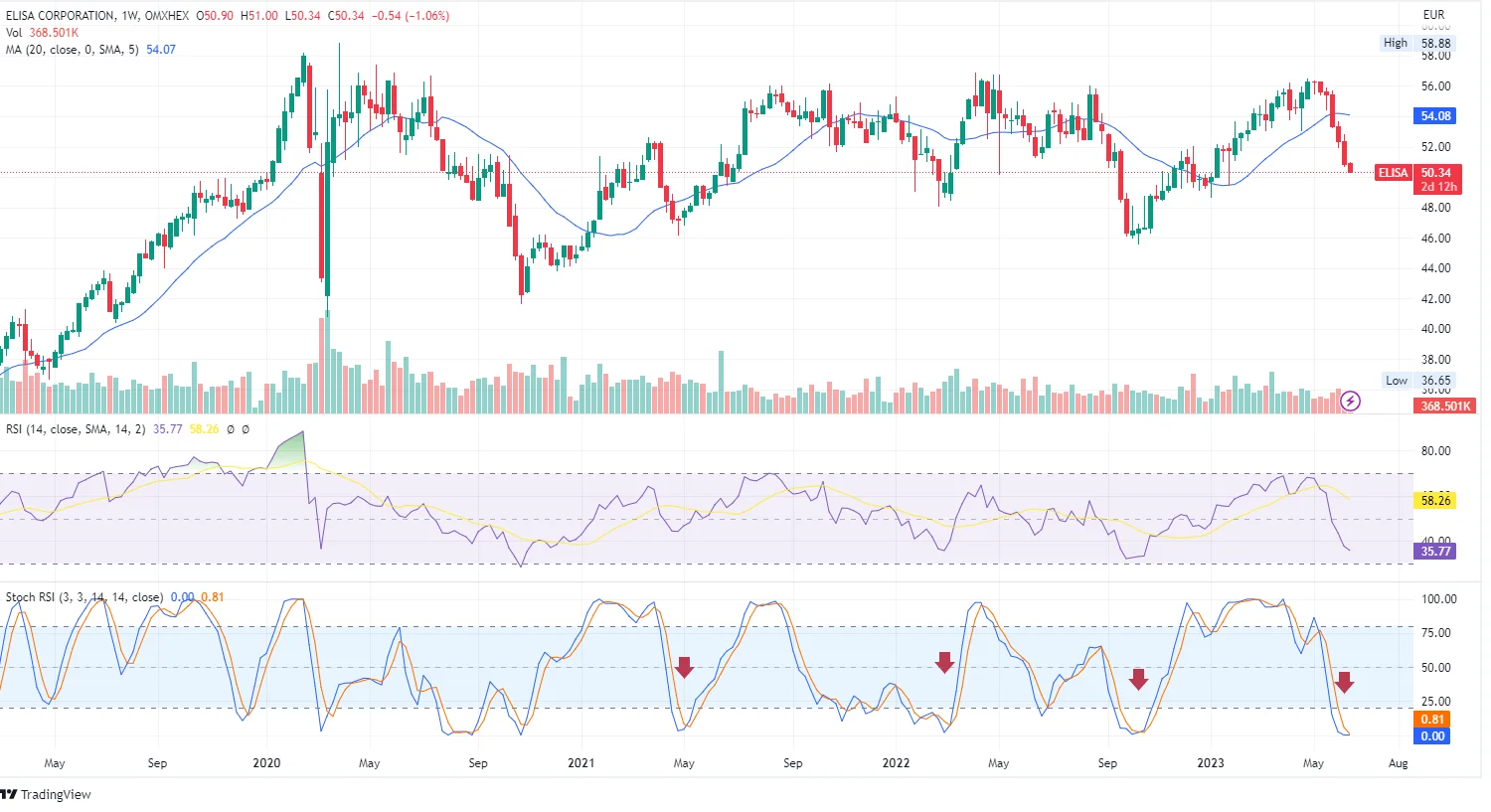Click the yellow 58.26 RSI value tag
The height and width of the screenshot is (812, 1491).
1435,500
